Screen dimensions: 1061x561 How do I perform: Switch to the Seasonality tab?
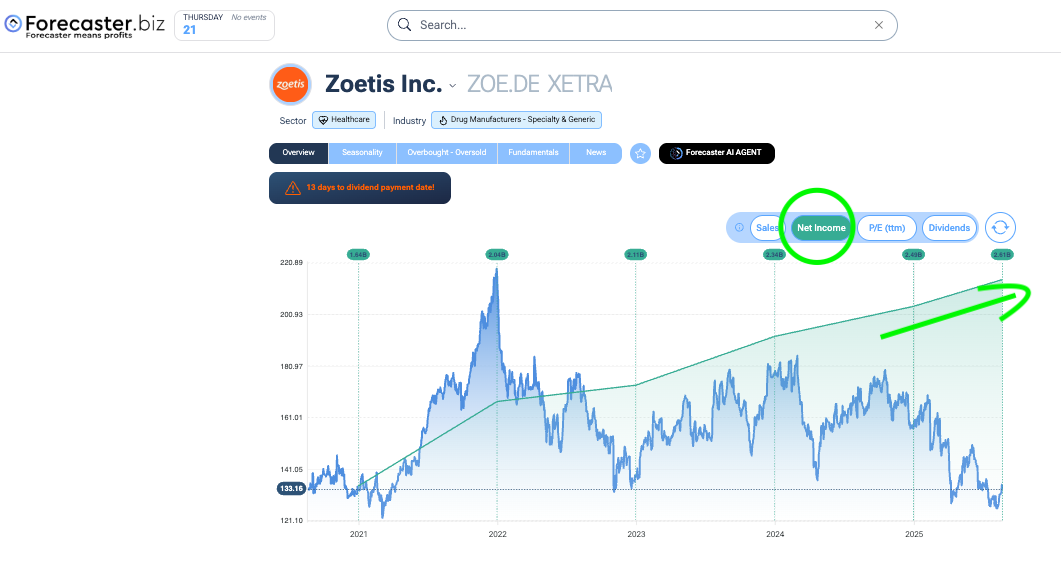pyautogui.click(x=362, y=153)
